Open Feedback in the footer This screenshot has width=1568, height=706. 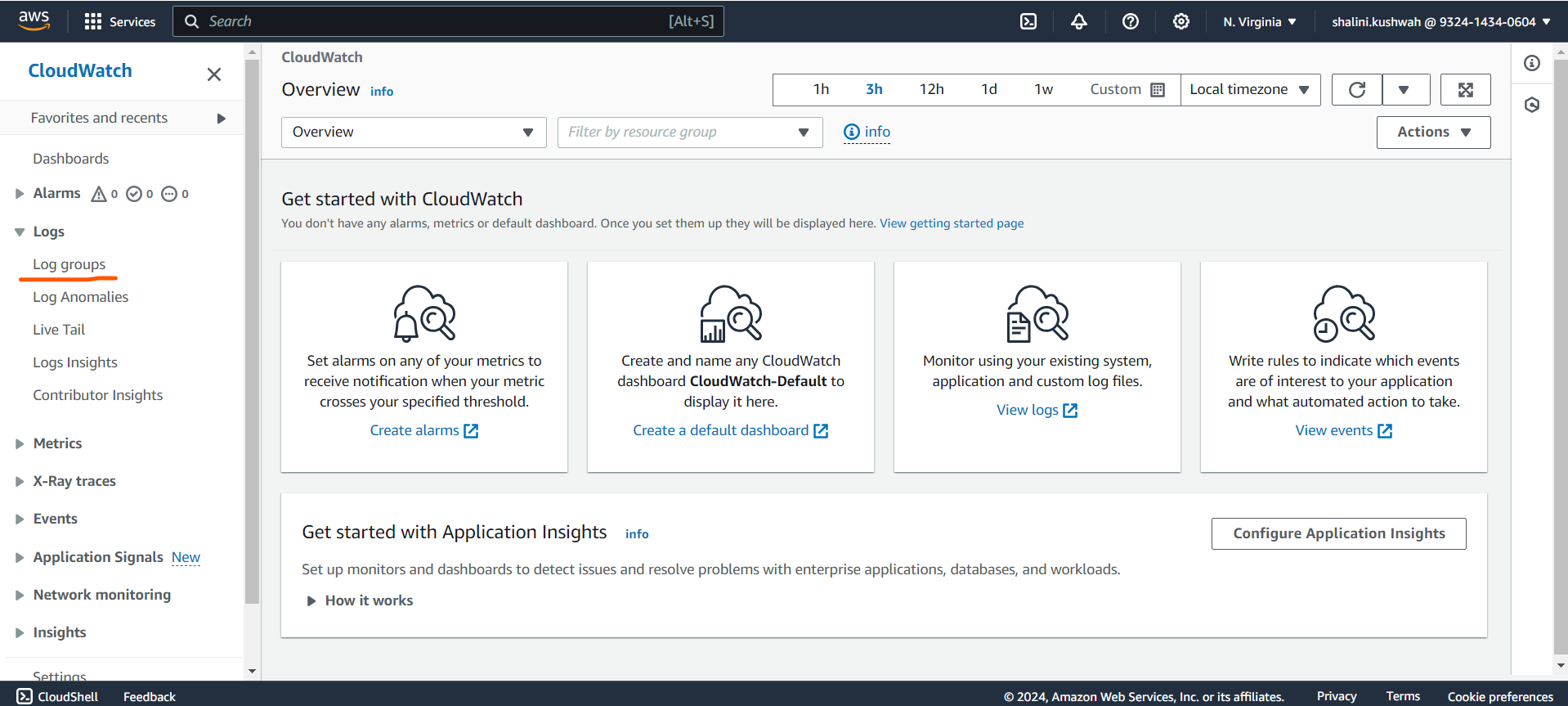click(150, 696)
